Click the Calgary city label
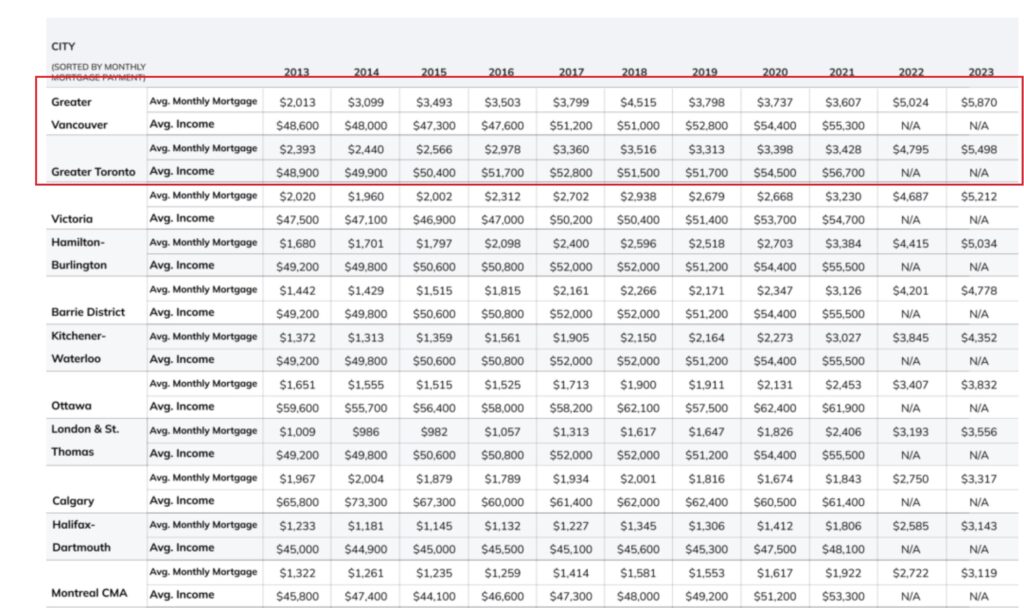Image resolution: width=1024 pixels, height=608 pixels. tap(73, 500)
